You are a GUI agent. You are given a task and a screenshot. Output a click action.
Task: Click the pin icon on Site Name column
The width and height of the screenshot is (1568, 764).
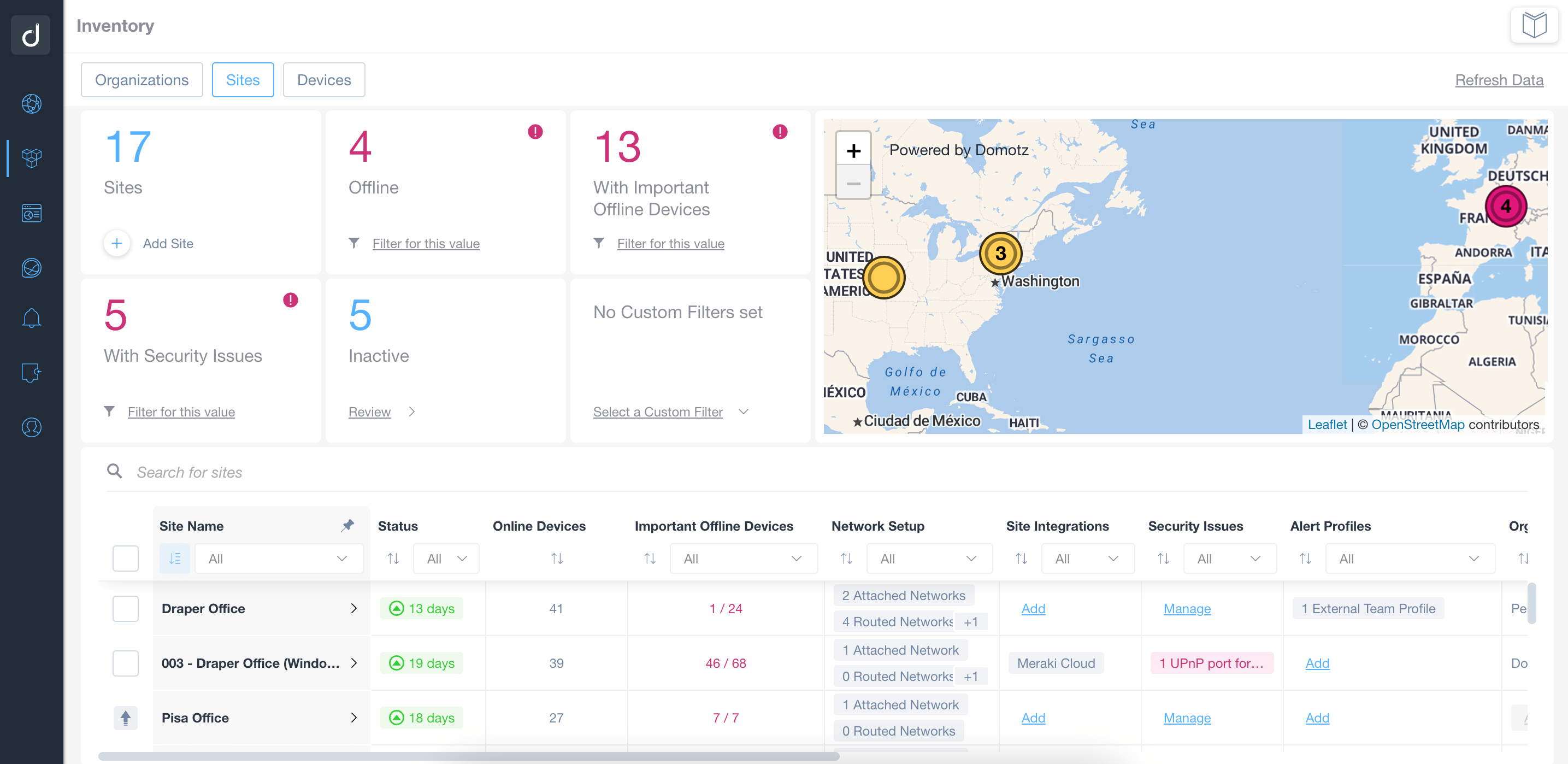(347, 525)
